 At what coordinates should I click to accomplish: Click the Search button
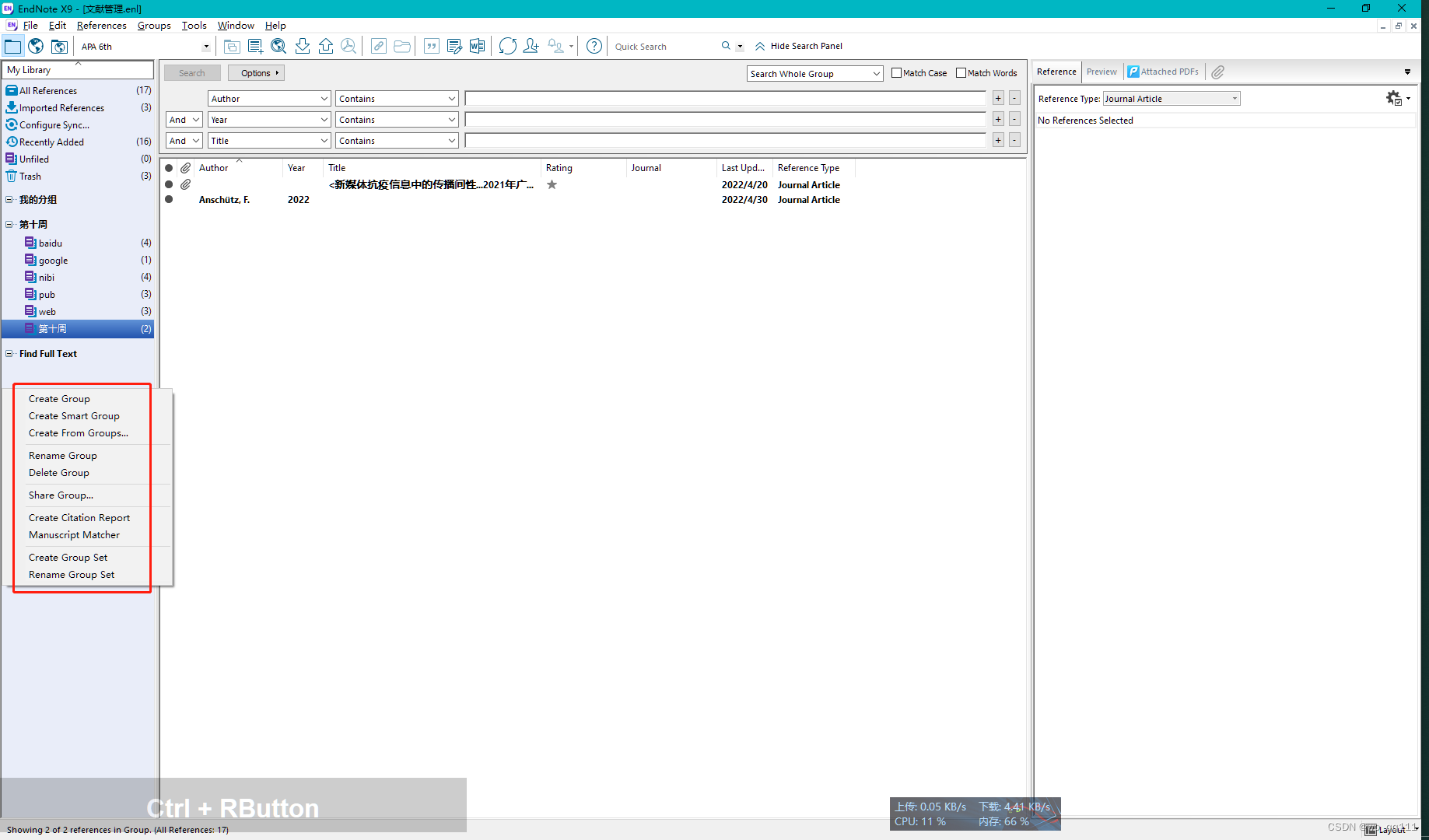click(192, 73)
